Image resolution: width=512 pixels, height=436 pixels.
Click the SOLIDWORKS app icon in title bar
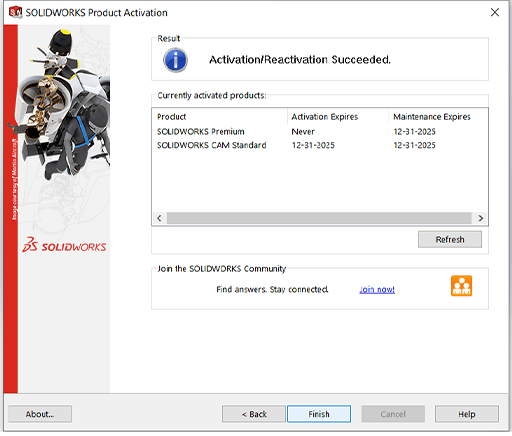click(x=15, y=12)
